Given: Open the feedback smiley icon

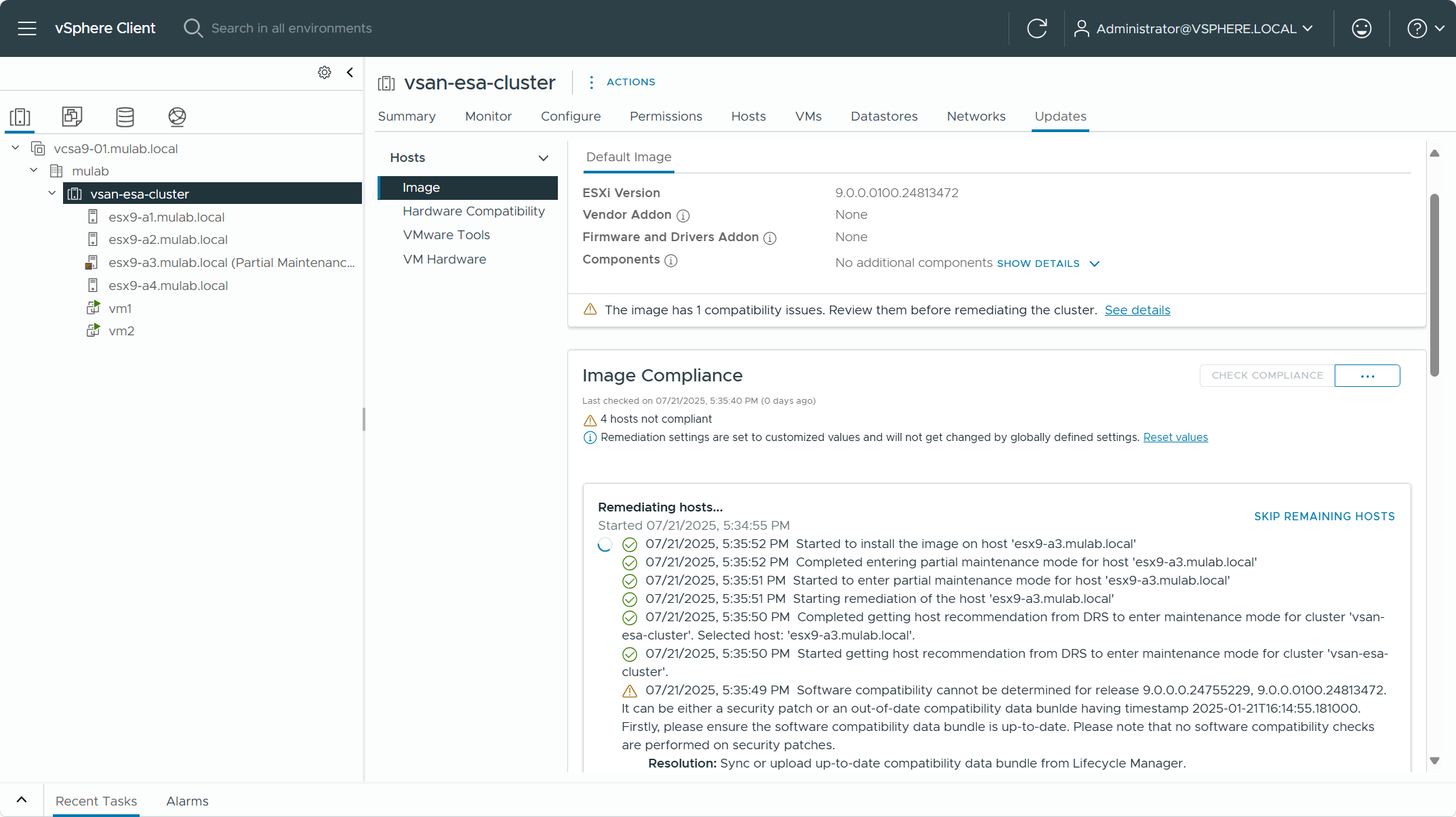Looking at the screenshot, I should [1361, 28].
